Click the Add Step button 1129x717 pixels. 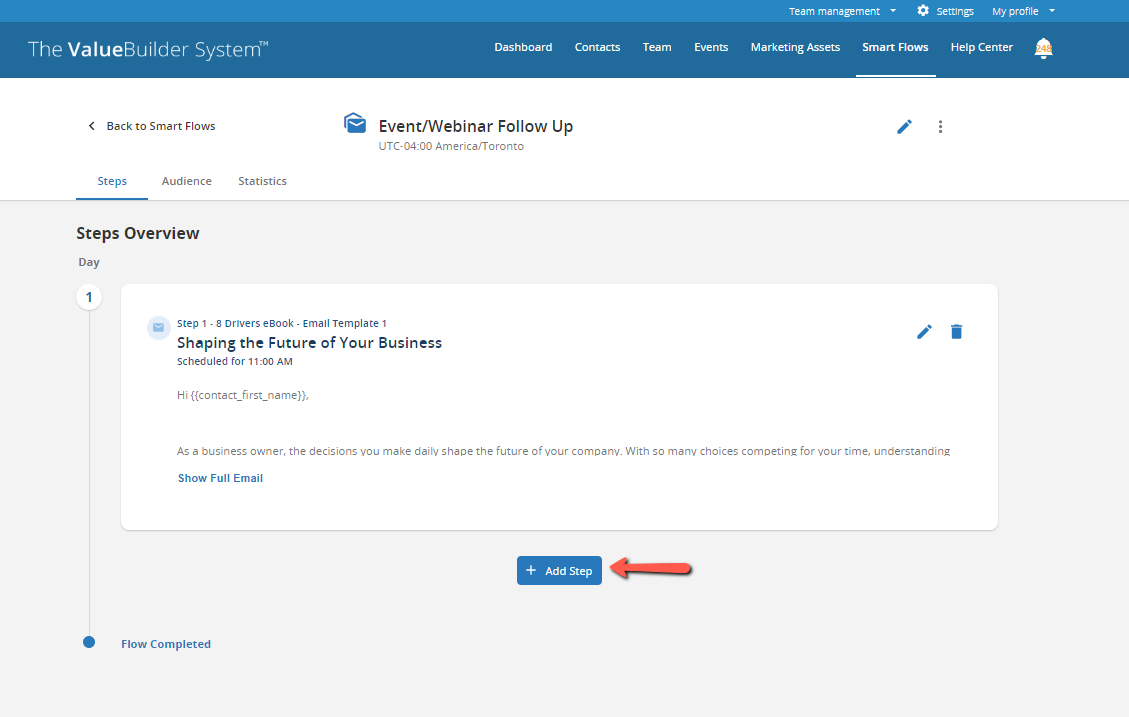point(559,570)
